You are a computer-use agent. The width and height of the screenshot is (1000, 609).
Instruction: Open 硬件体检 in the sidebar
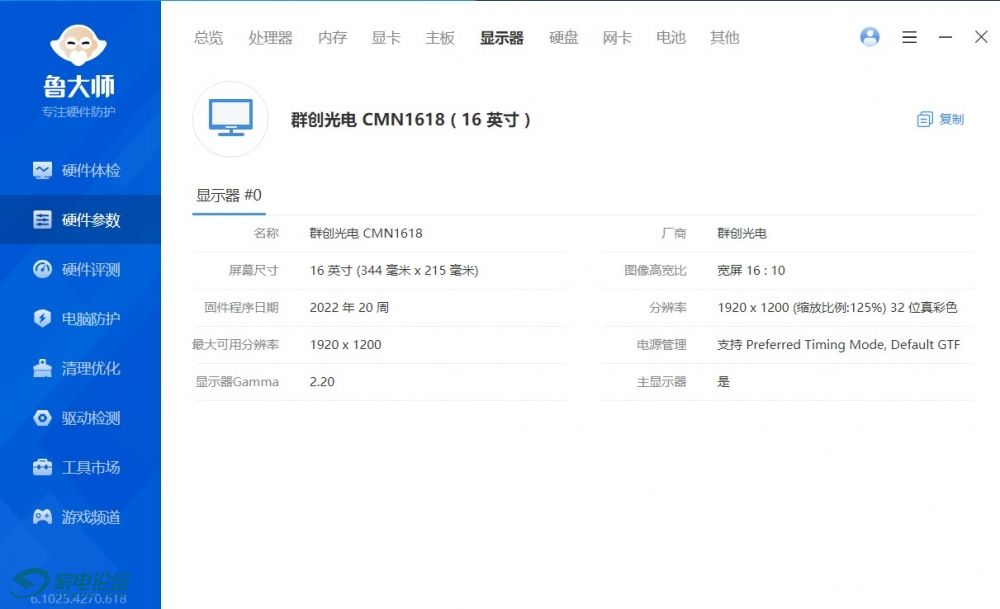click(80, 170)
